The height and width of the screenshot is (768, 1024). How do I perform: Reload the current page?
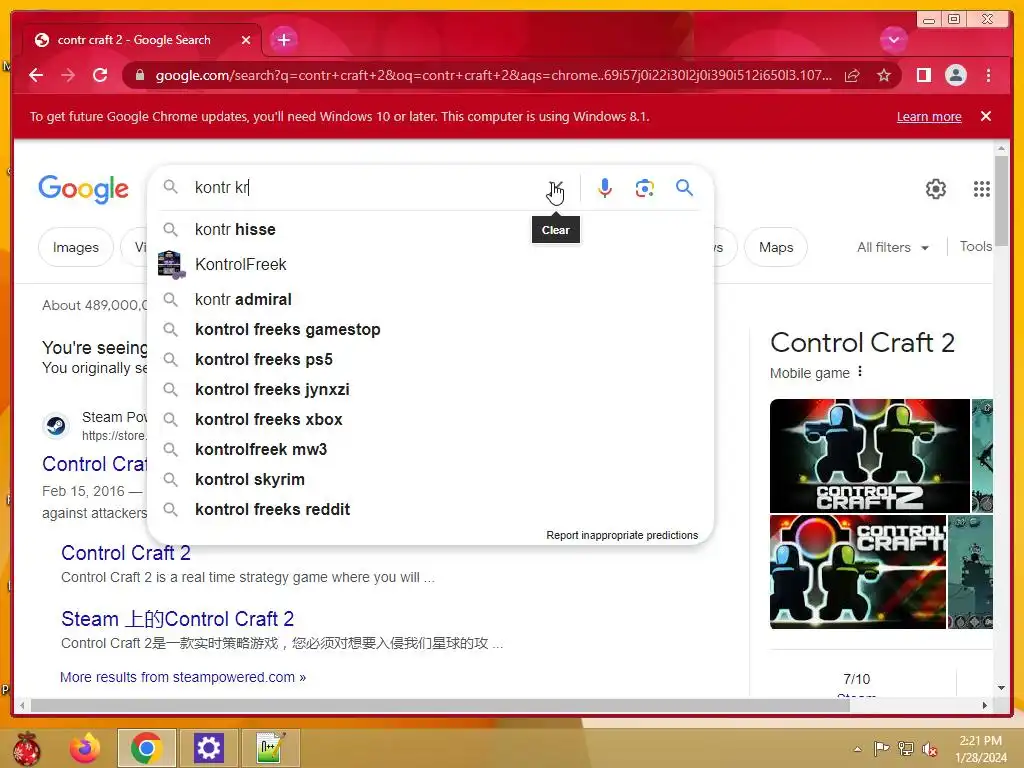click(100, 75)
